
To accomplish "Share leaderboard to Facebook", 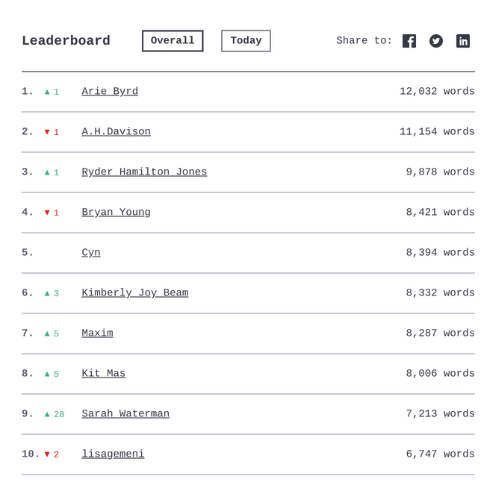I will coord(409,41).
